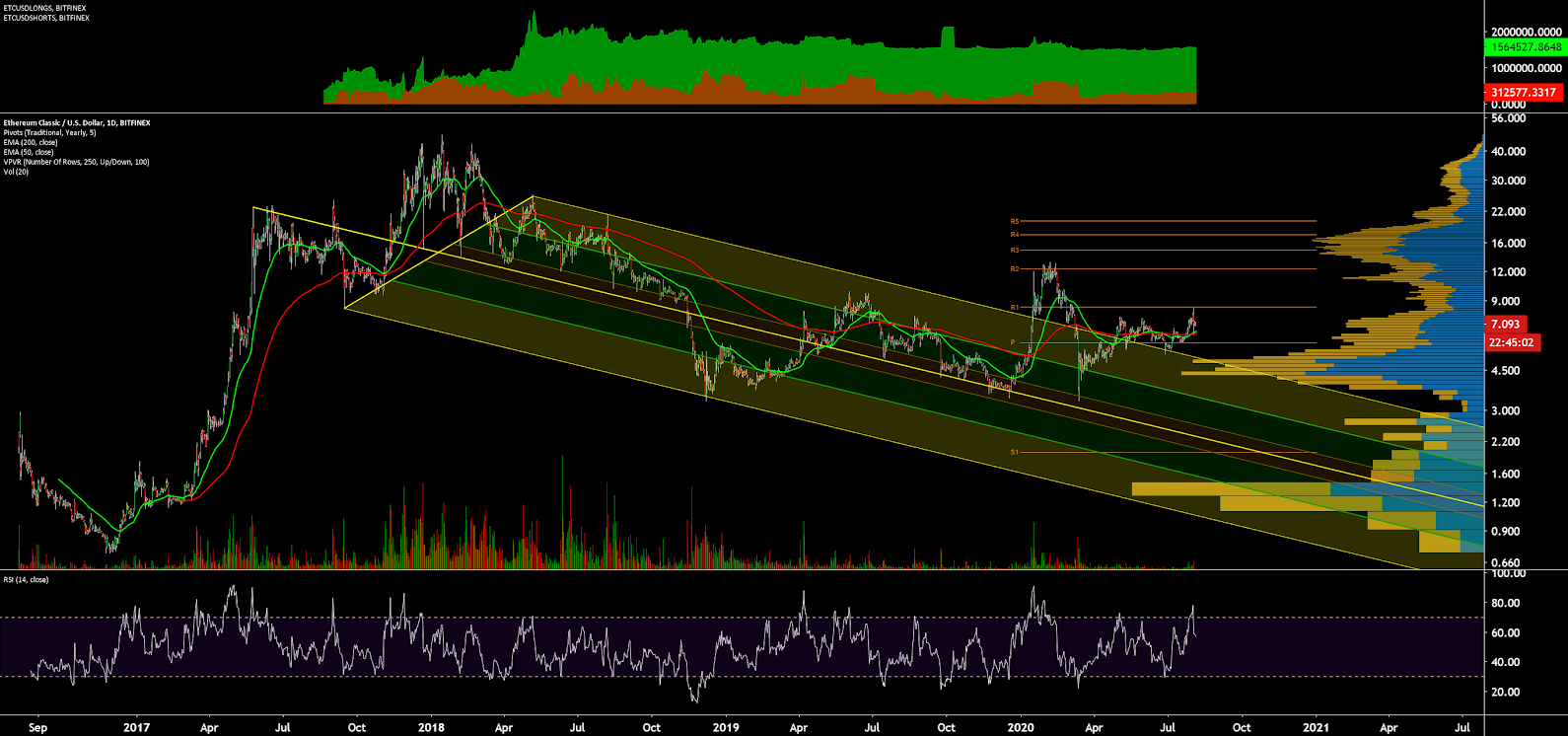Viewport: 1568px width, 736px height.
Task: Select the R2 pivot resistance label
Action: coord(1015,268)
